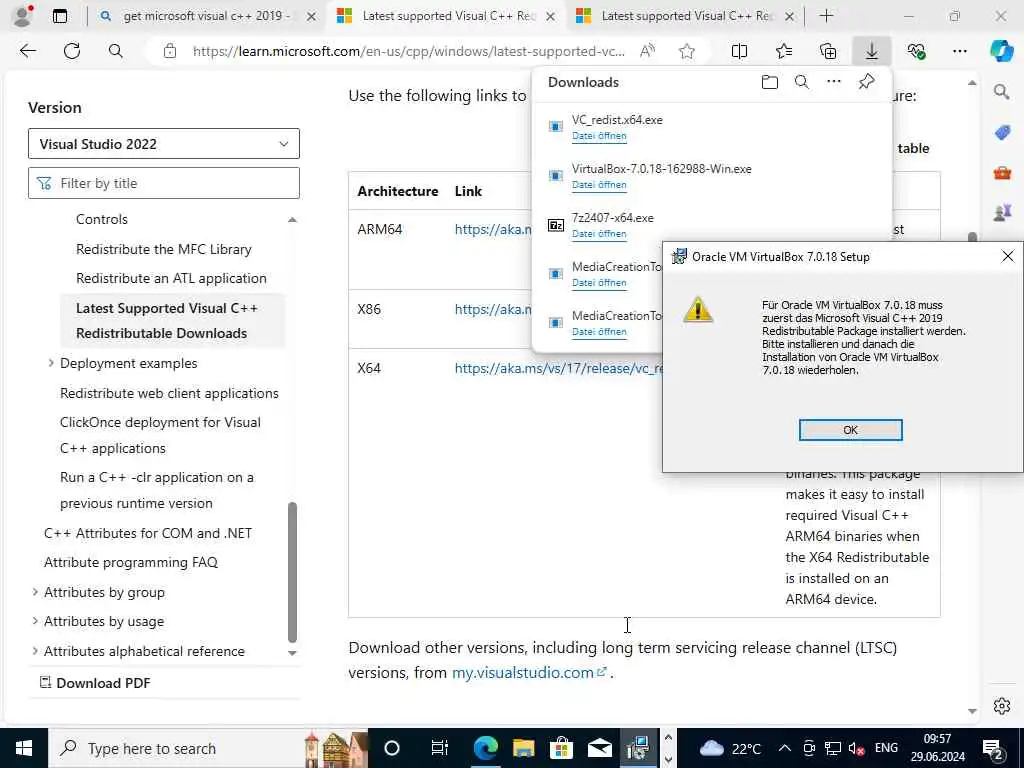Switch to the third Latest supported Visual C++ tab
This screenshot has width=1024, height=768.
coord(684,16)
